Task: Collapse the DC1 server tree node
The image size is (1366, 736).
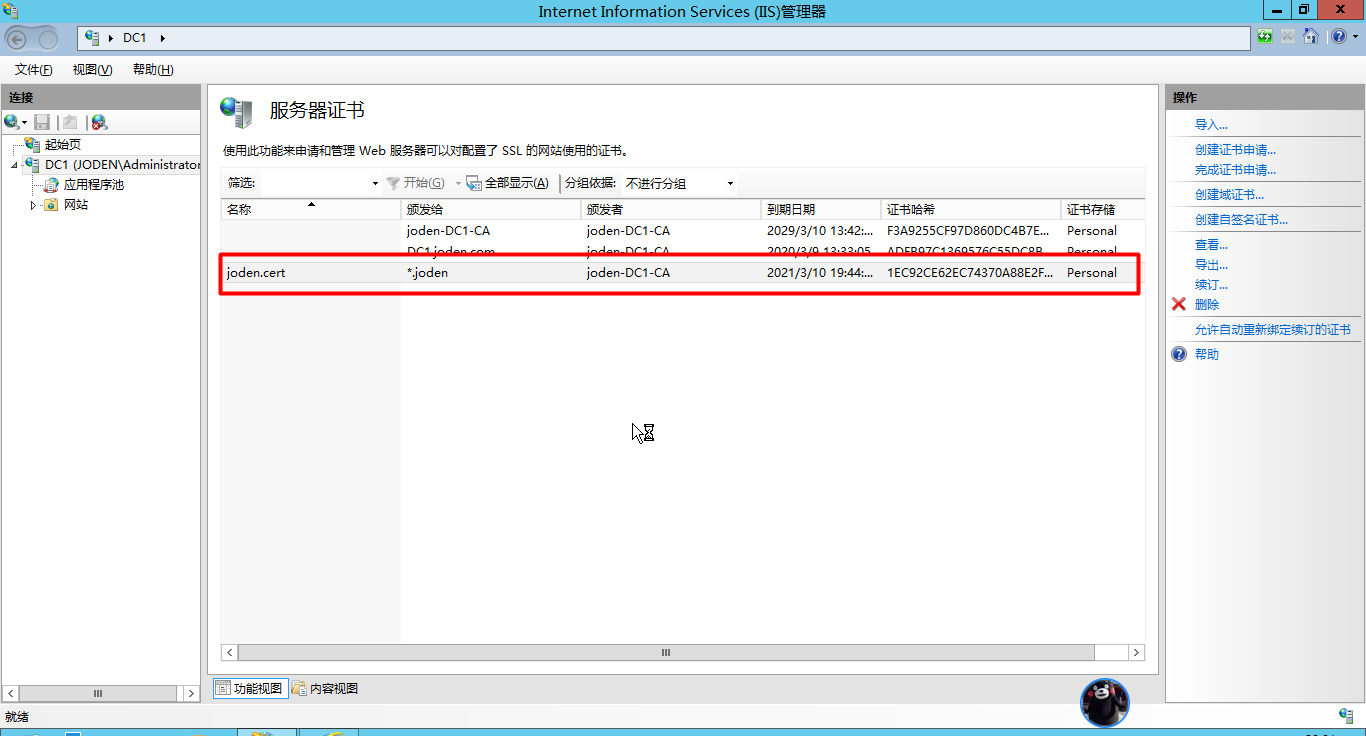Action: click(x=15, y=165)
